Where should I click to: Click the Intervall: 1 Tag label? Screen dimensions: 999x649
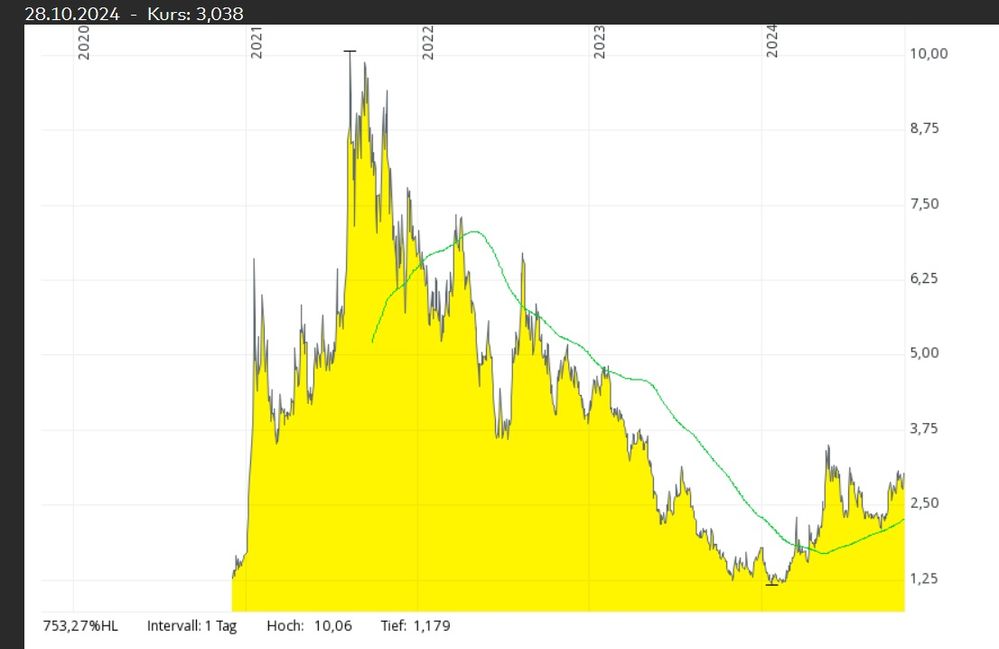(193, 626)
